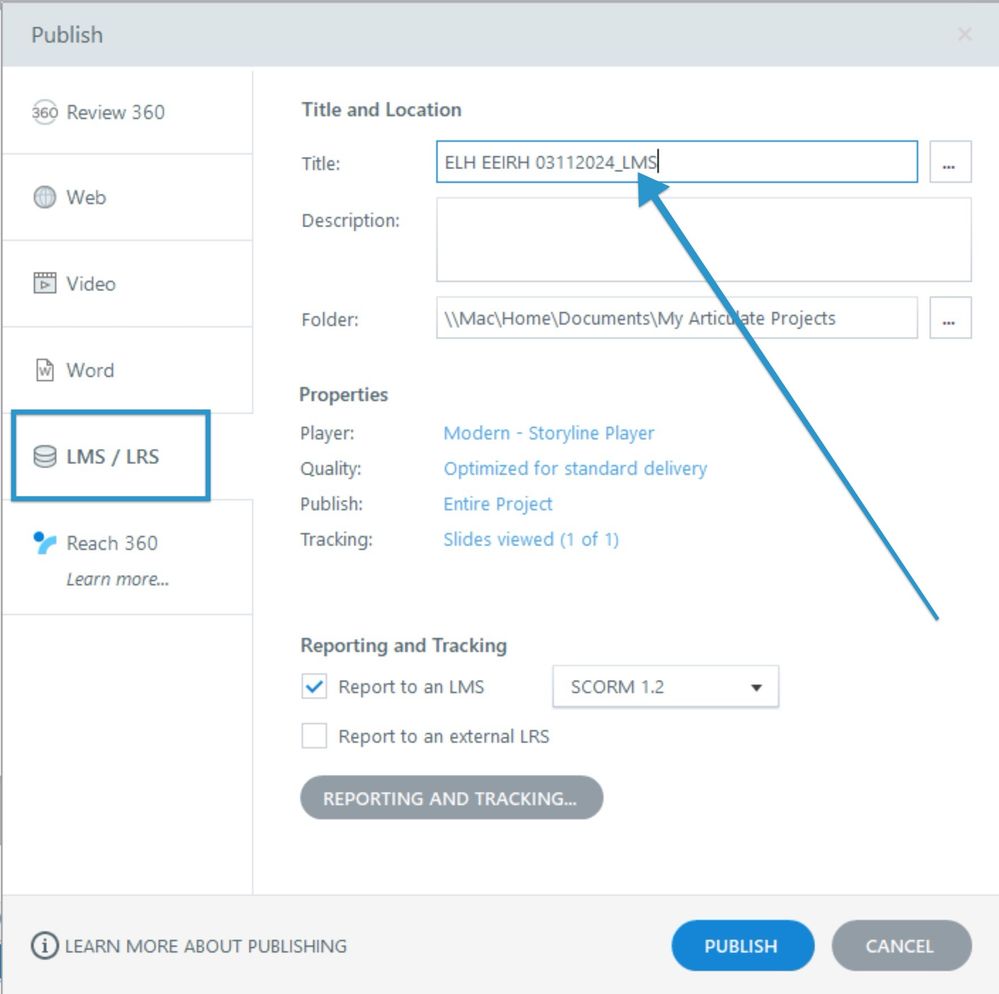Click into the Description text box
Image resolution: width=999 pixels, height=994 pixels.
coord(703,240)
